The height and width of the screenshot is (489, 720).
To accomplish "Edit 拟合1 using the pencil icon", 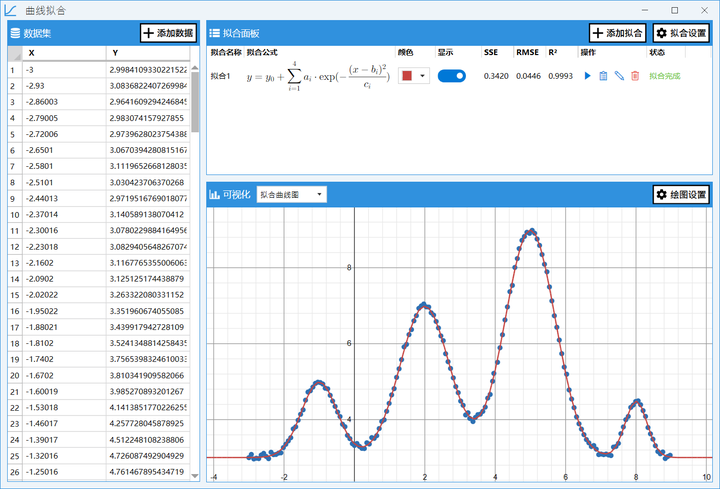I will pos(619,76).
